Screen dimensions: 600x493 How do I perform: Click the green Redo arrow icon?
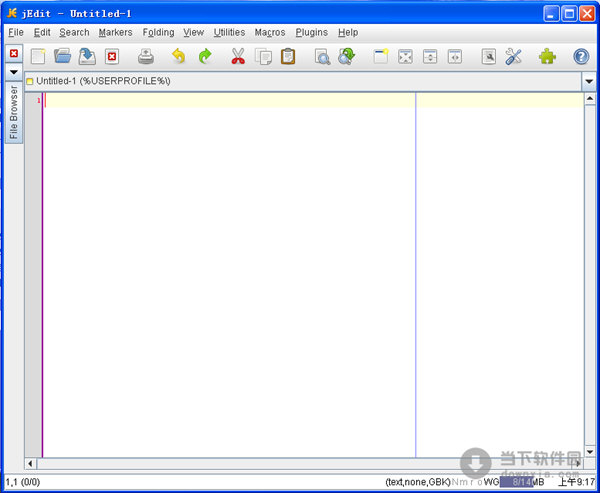[205, 56]
